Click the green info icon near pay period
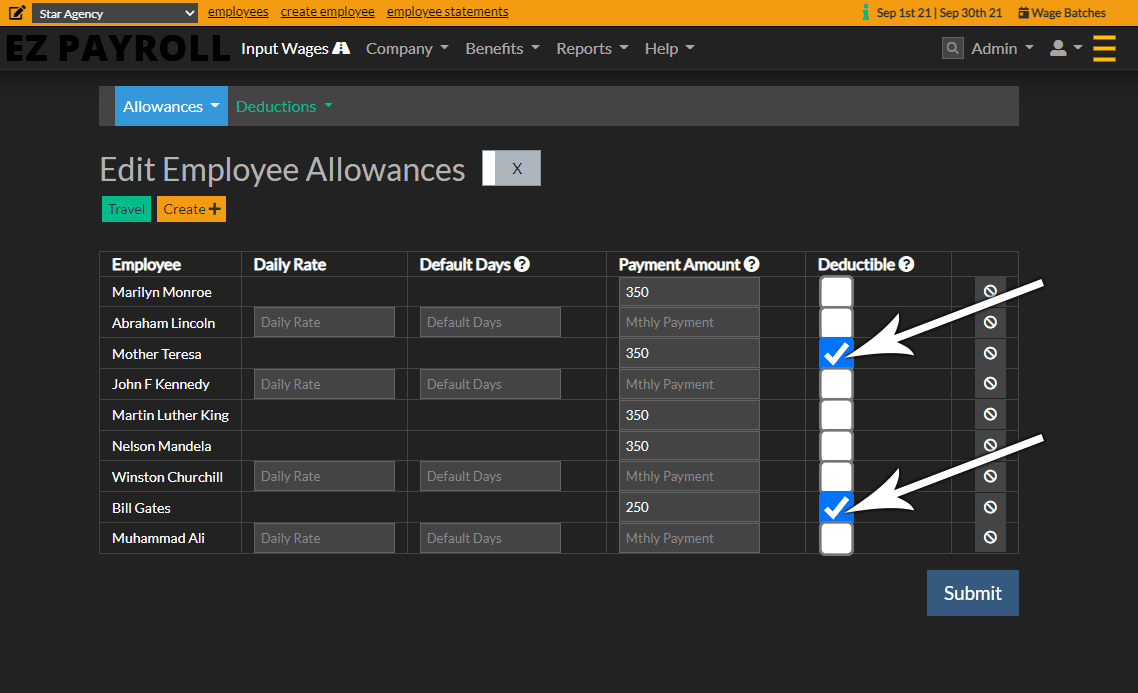Screen dimensions: 1138x693 866,13
